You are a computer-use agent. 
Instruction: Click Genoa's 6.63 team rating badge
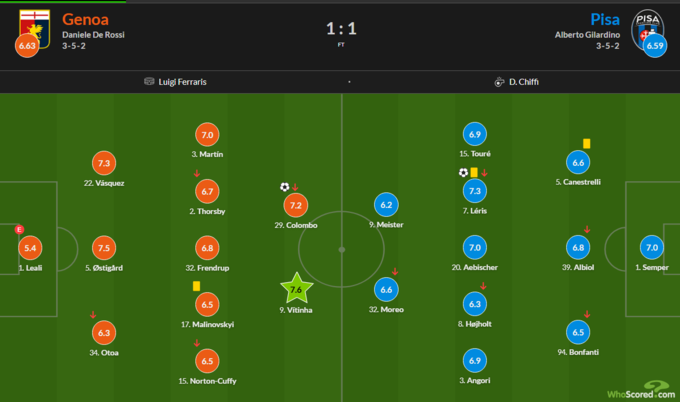[x=29, y=45]
